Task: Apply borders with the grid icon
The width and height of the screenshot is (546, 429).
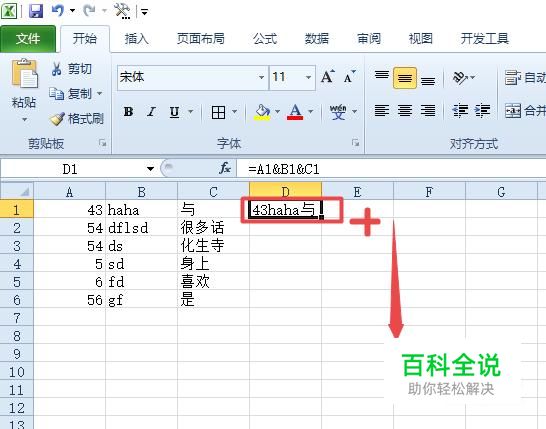Action: tap(218, 112)
